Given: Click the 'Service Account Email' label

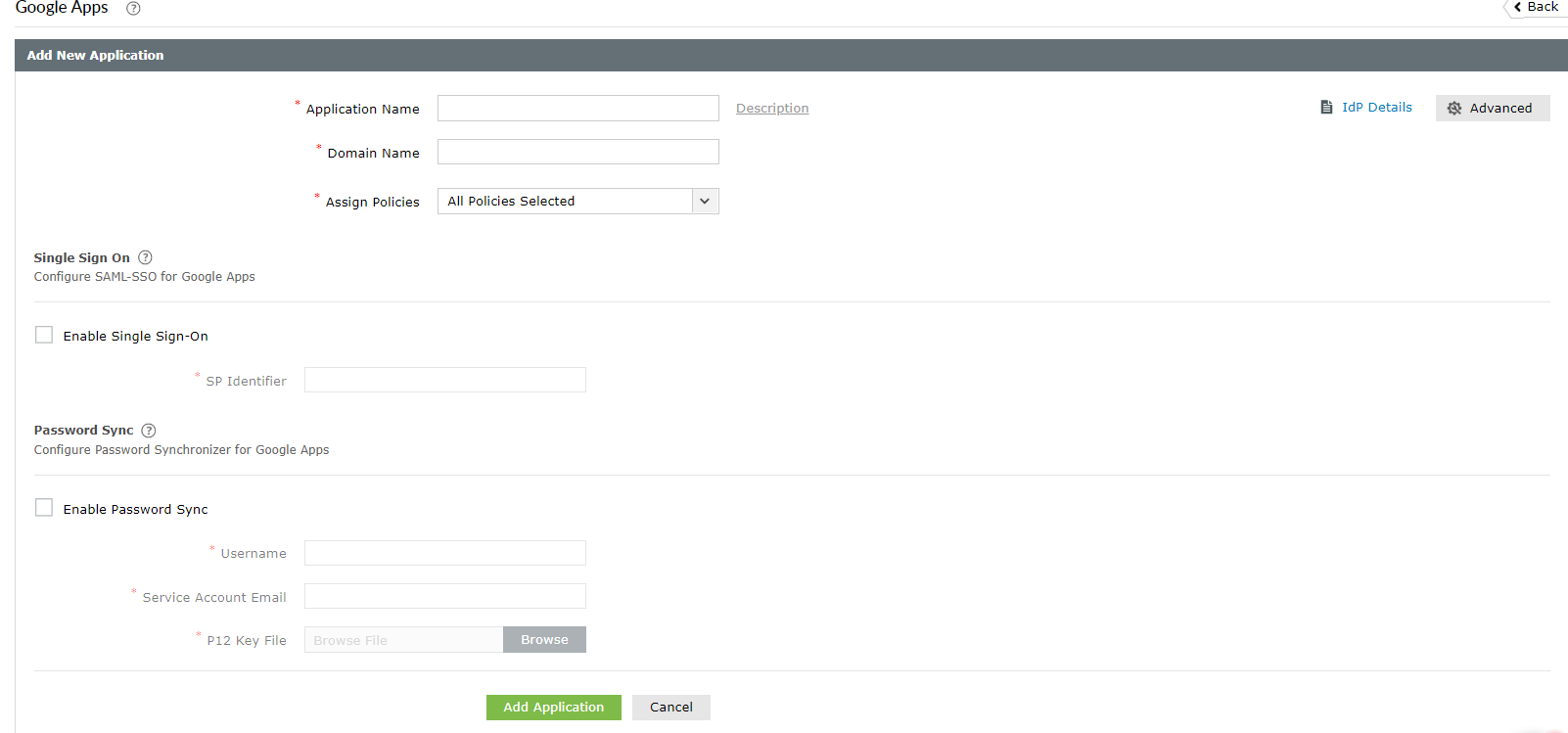Looking at the screenshot, I should pyautogui.click(x=214, y=598).
